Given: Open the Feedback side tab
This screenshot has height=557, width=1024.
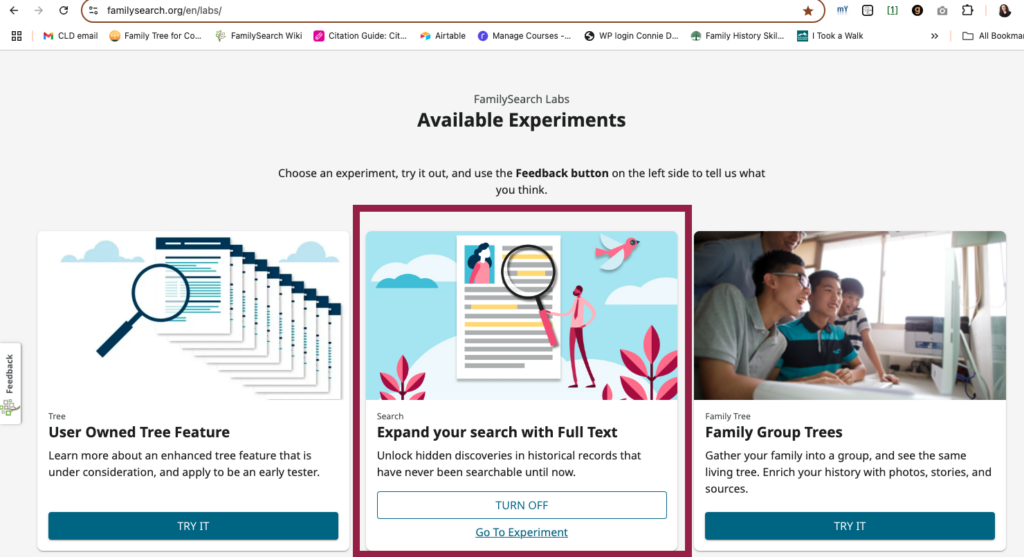Looking at the screenshot, I should coord(10,383).
